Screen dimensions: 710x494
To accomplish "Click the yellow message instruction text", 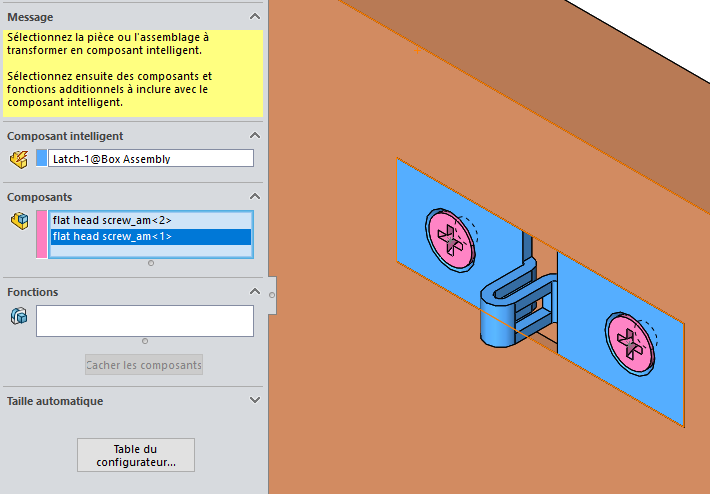I will (x=133, y=73).
